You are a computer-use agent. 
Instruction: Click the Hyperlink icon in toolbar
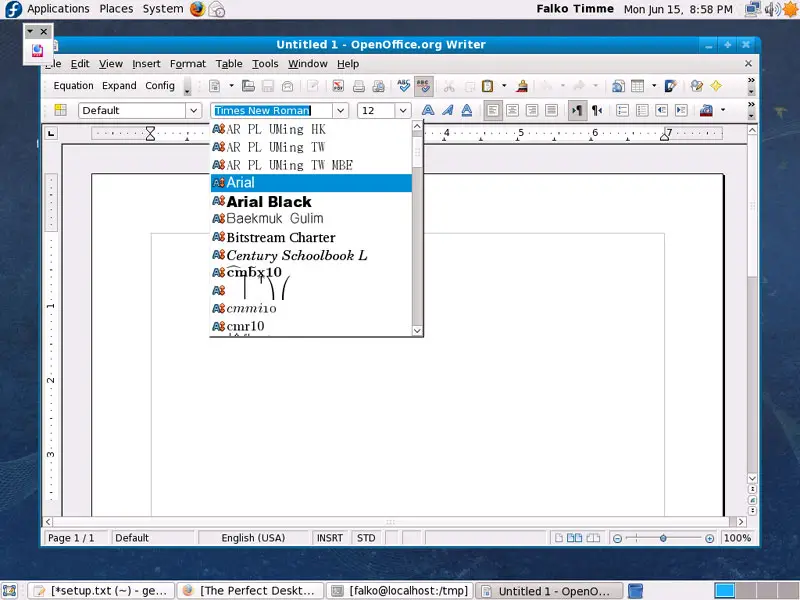pos(618,86)
